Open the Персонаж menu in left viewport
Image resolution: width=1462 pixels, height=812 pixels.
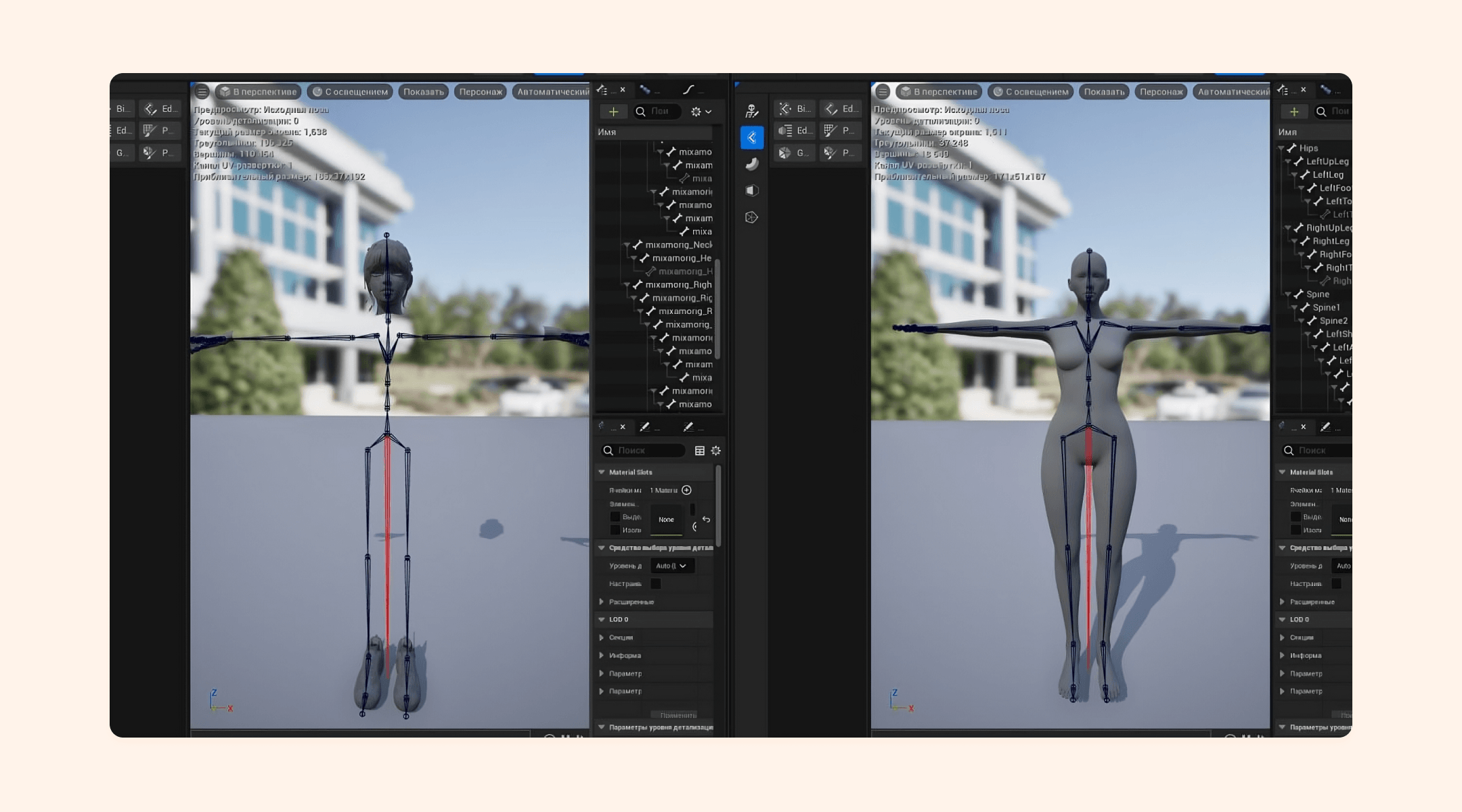(481, 92)
